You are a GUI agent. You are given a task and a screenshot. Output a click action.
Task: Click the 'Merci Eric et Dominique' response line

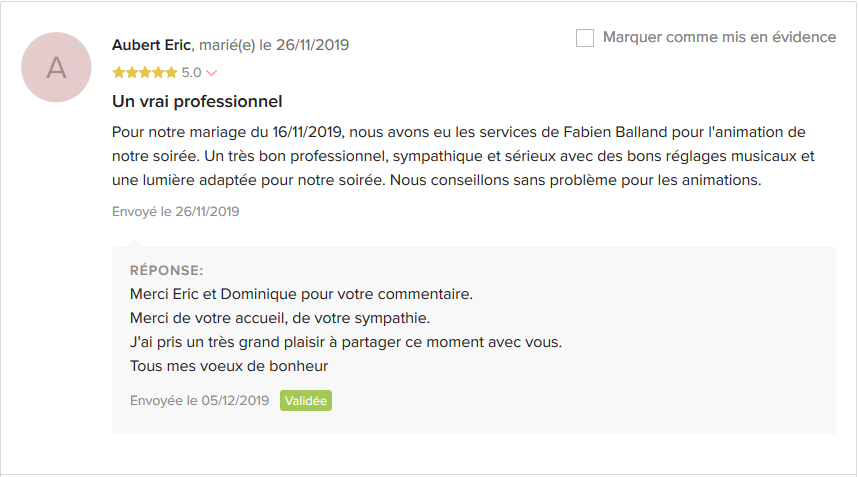coord(301,294)
